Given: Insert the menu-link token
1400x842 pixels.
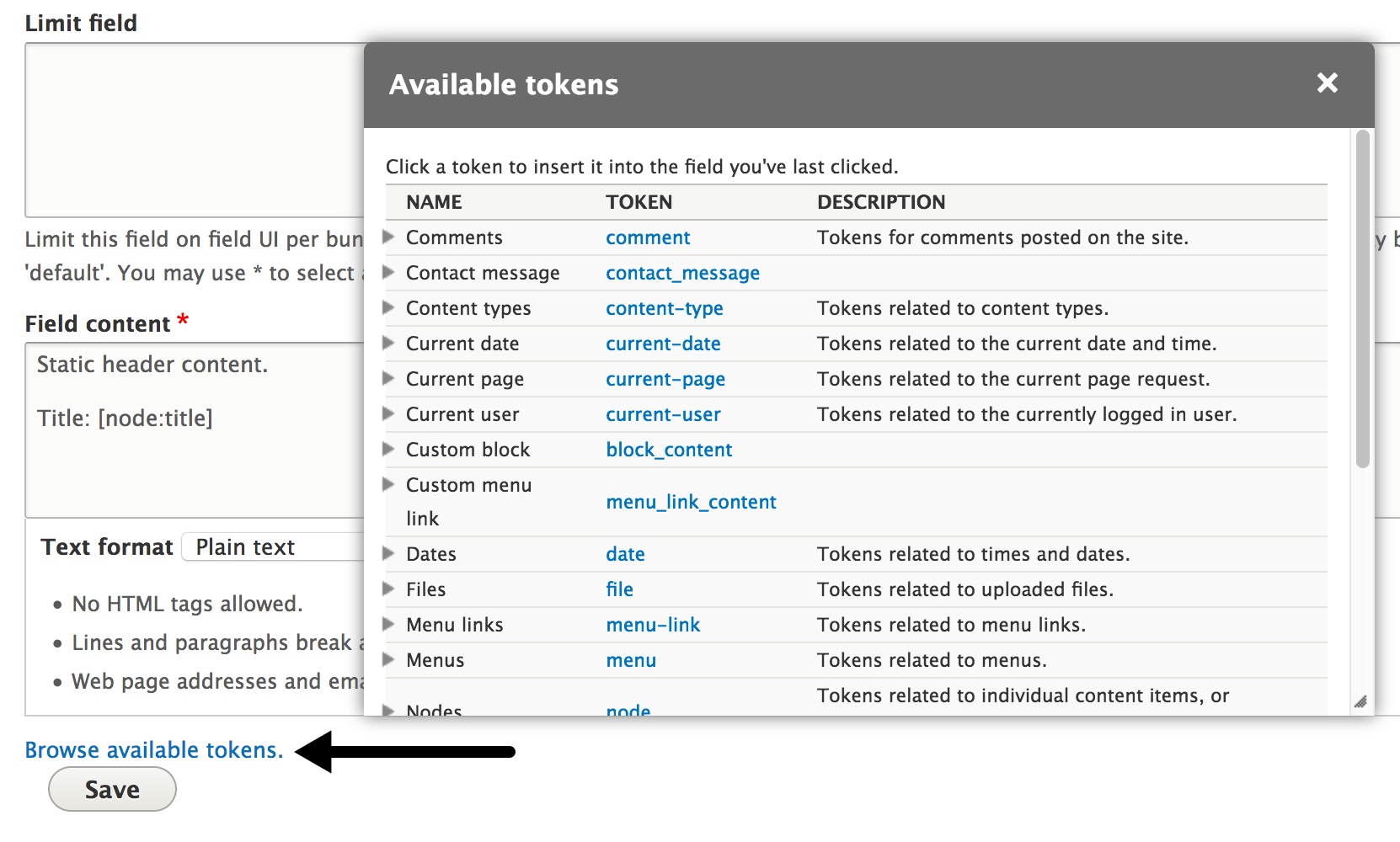Looking at the screenshot, I should click(x=652, y=624).
